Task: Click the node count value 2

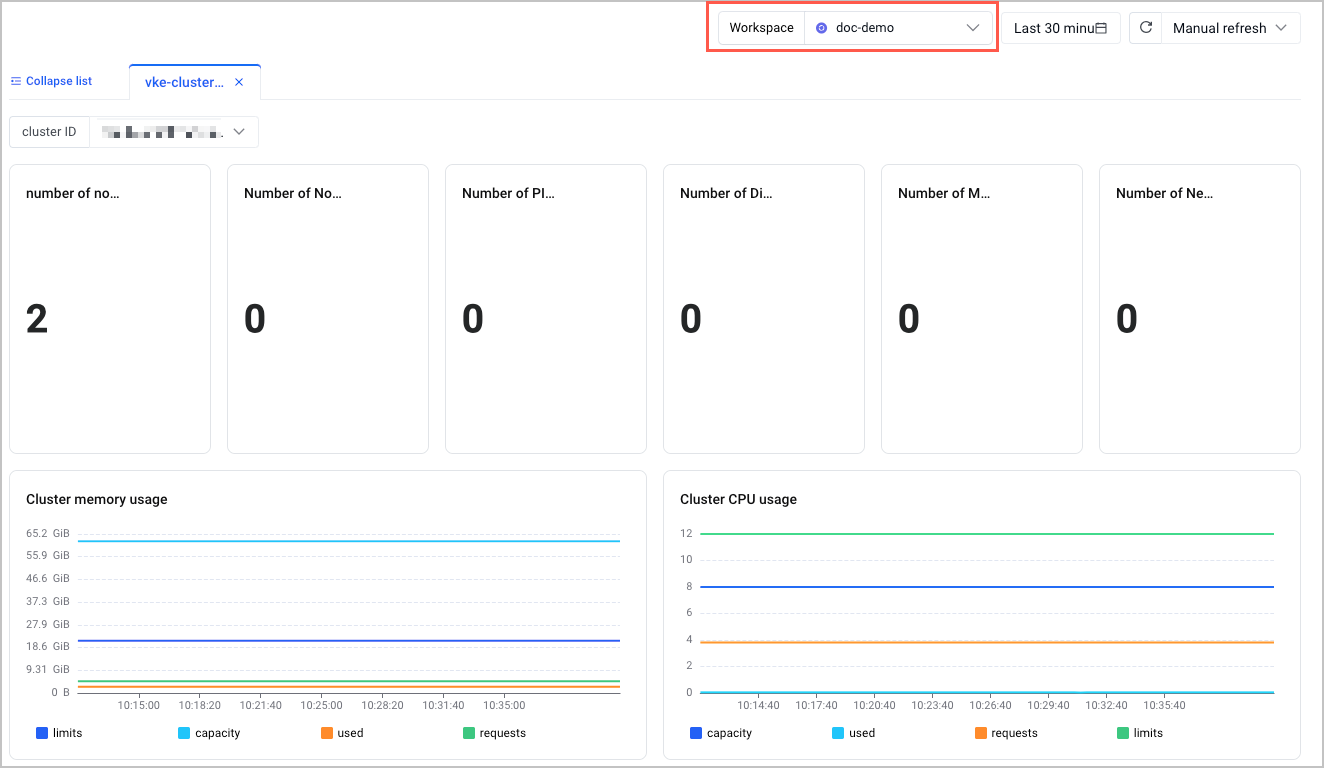Action: point(37,319)
